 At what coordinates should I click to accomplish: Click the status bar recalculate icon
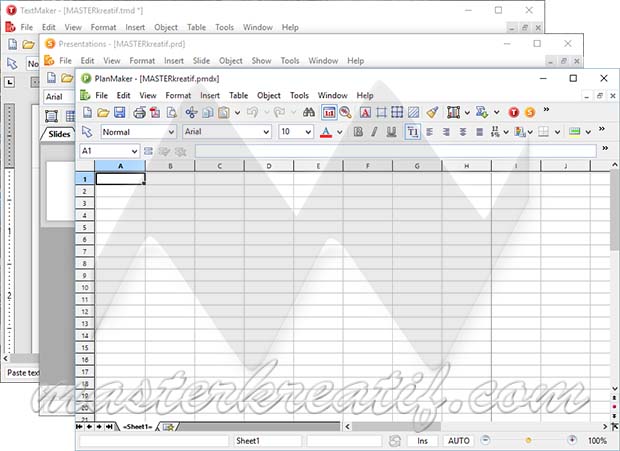click(x=395, y=441)
